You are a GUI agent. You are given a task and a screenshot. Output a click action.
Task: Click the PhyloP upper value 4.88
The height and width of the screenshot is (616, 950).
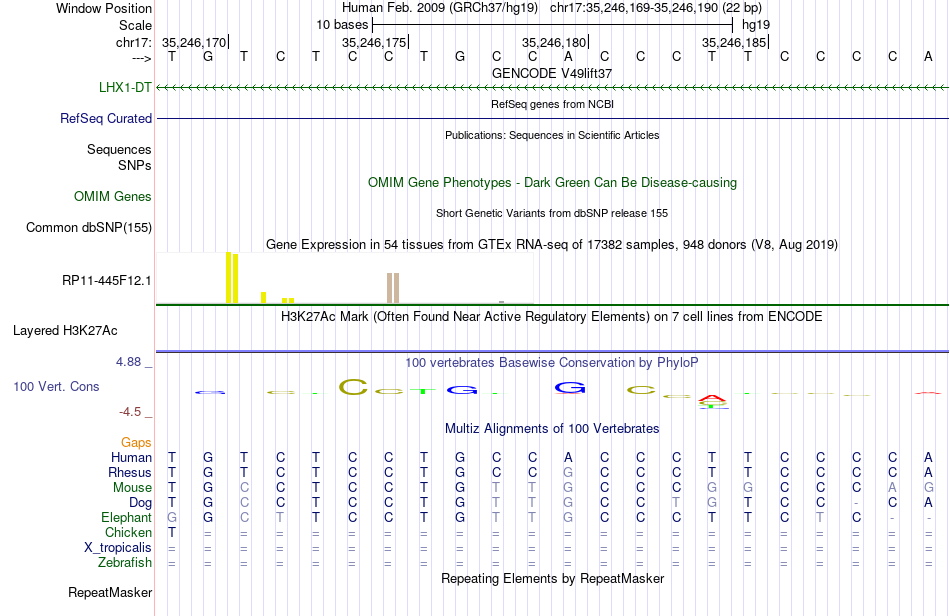click(x=128, y=362)
